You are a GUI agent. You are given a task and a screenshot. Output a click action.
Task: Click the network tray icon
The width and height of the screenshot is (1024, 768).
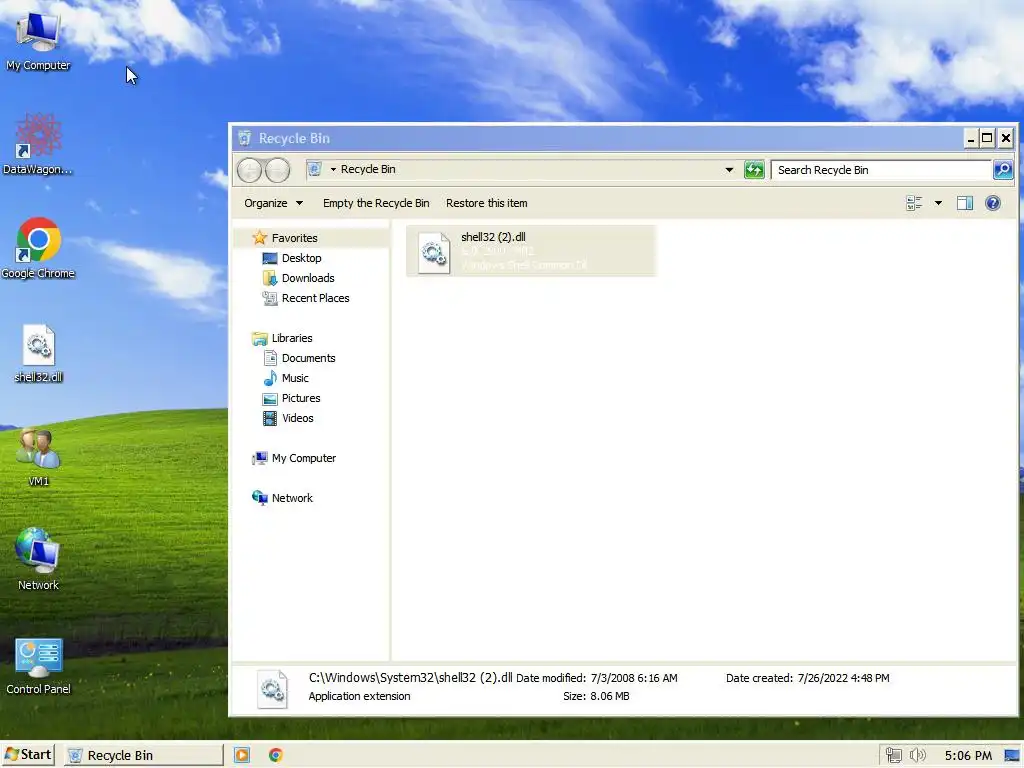(x=893, y=756)
